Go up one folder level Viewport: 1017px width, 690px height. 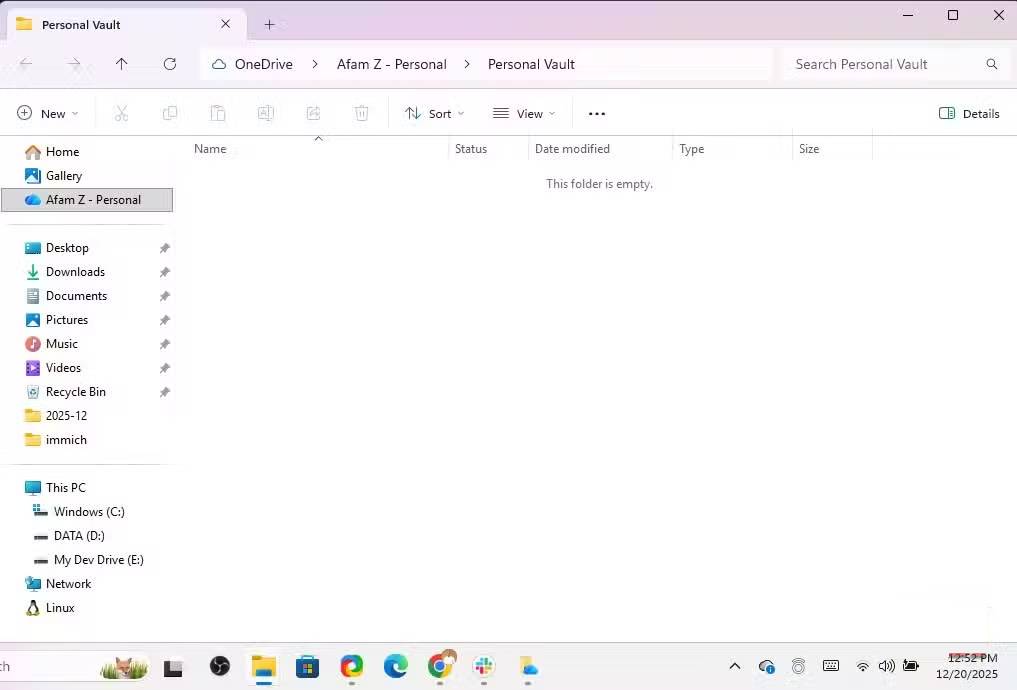coord(121,64)
